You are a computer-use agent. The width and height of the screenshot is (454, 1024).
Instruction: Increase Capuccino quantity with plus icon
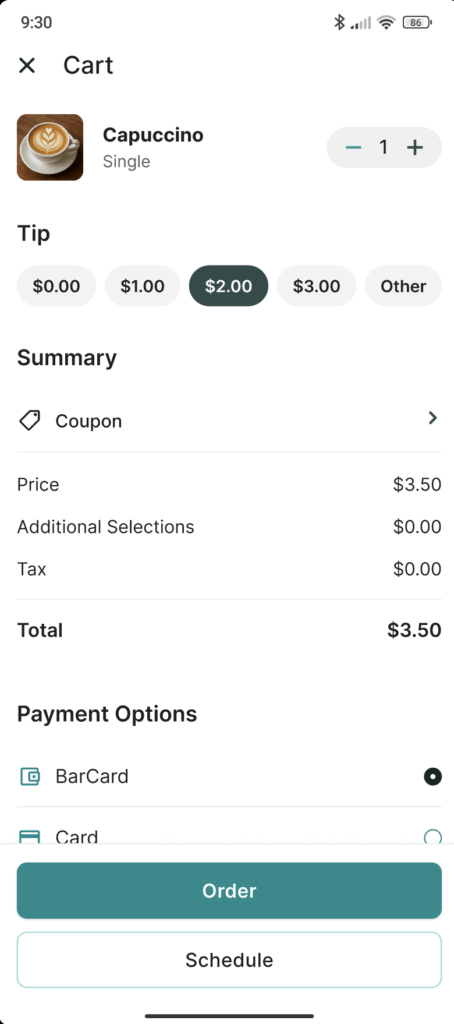tap(415, 148)
